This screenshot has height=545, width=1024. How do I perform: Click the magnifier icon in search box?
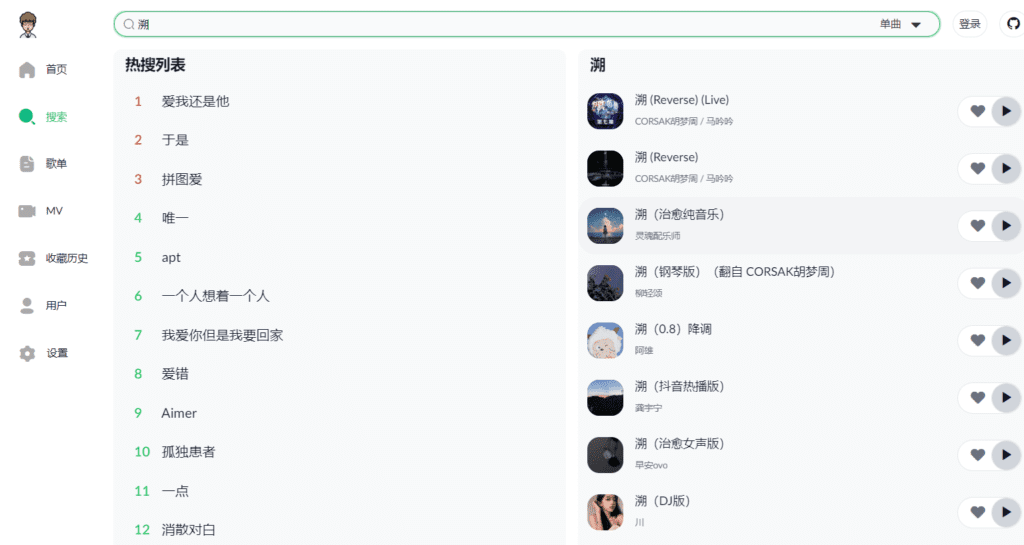129,24
